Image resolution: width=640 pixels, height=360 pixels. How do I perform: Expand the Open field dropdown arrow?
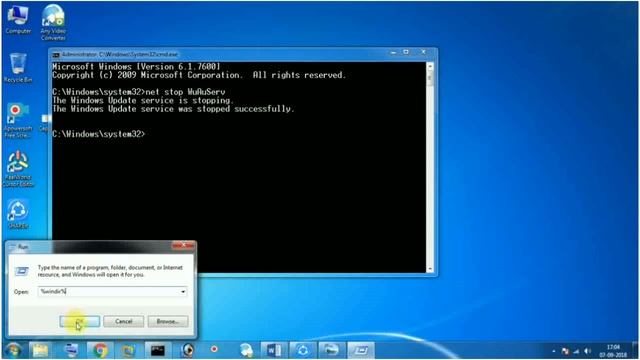coord(183,291)
